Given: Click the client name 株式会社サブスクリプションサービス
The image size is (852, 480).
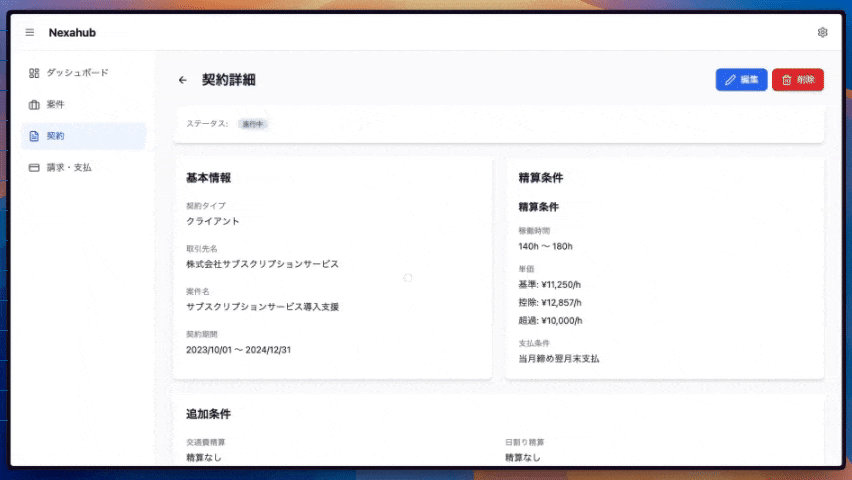Looking at the screenshot, I should click(x=262, y=264).
